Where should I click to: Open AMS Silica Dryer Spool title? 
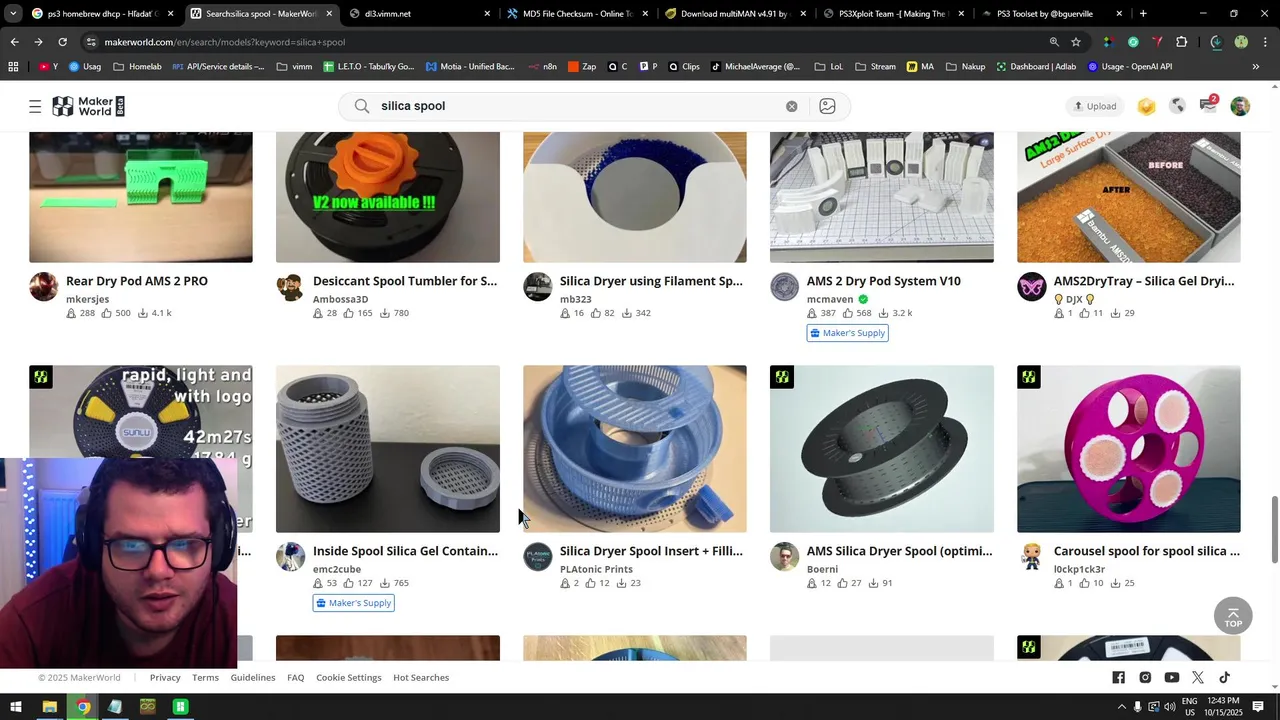(x=900, y=551)
